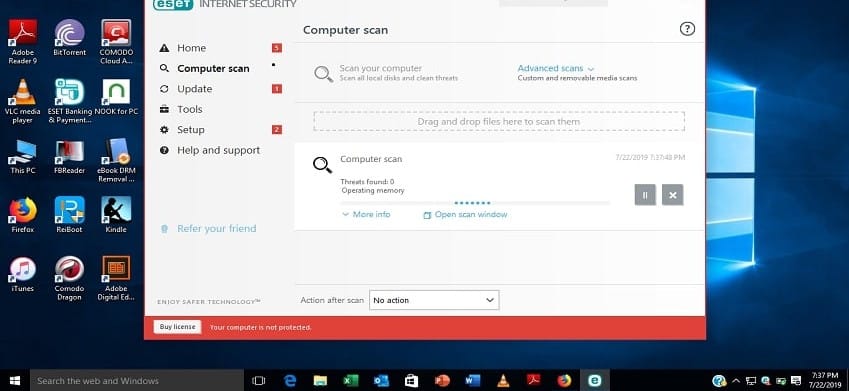This screenshot has height=391, width=849.
Task: Select the Comodo Dragon desktop icon
Action: coord(69,278)
